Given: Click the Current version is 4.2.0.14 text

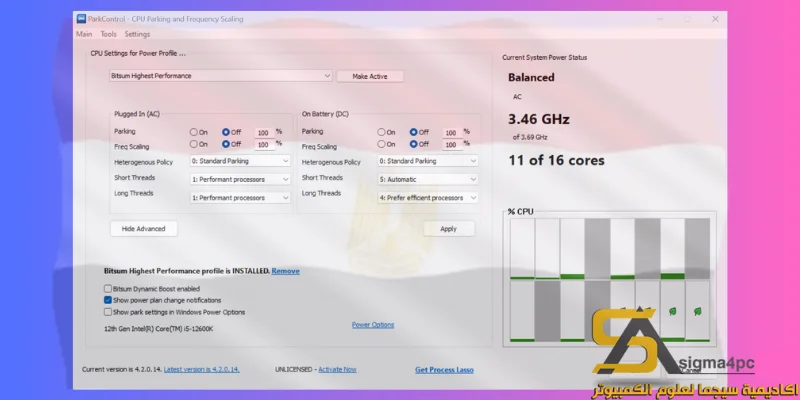Looking at the screenshot, I should pyautogui.click(x=122, y=369).
